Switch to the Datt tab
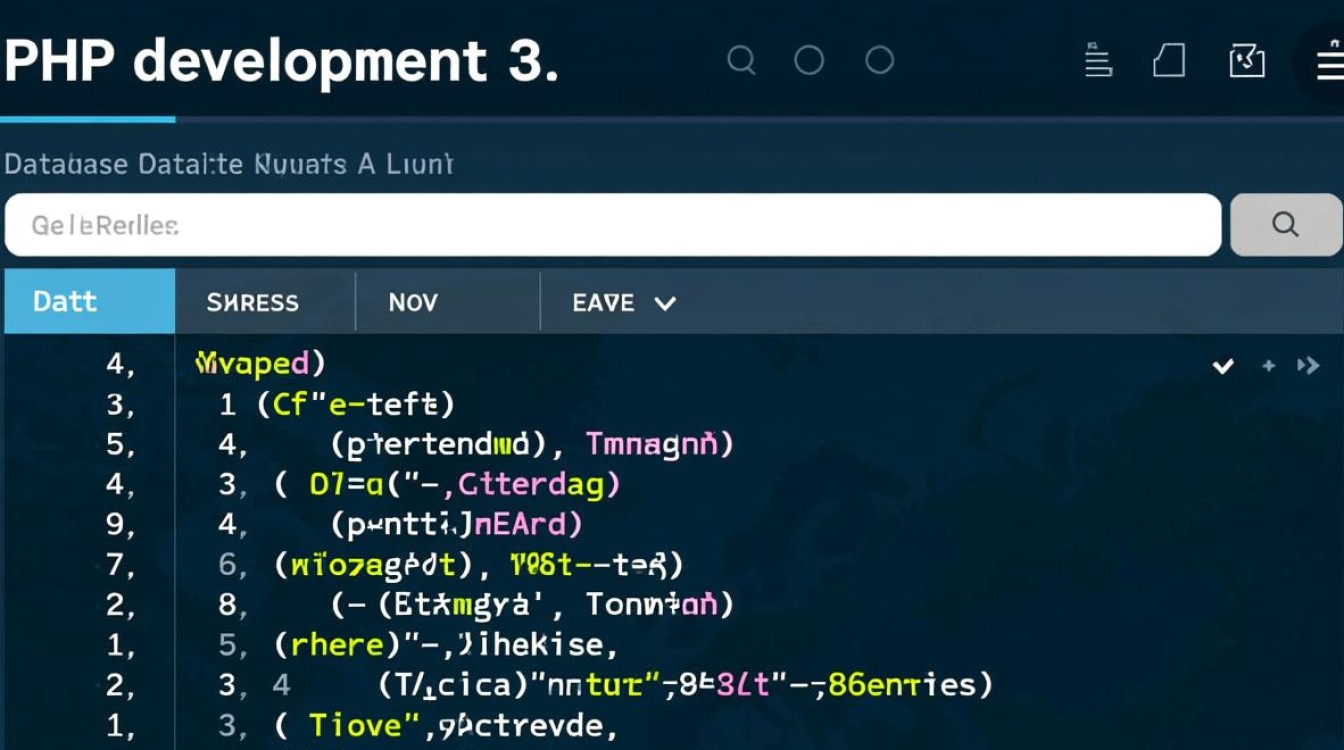This screenshot has height=750, width=1344. coord(89,301)
